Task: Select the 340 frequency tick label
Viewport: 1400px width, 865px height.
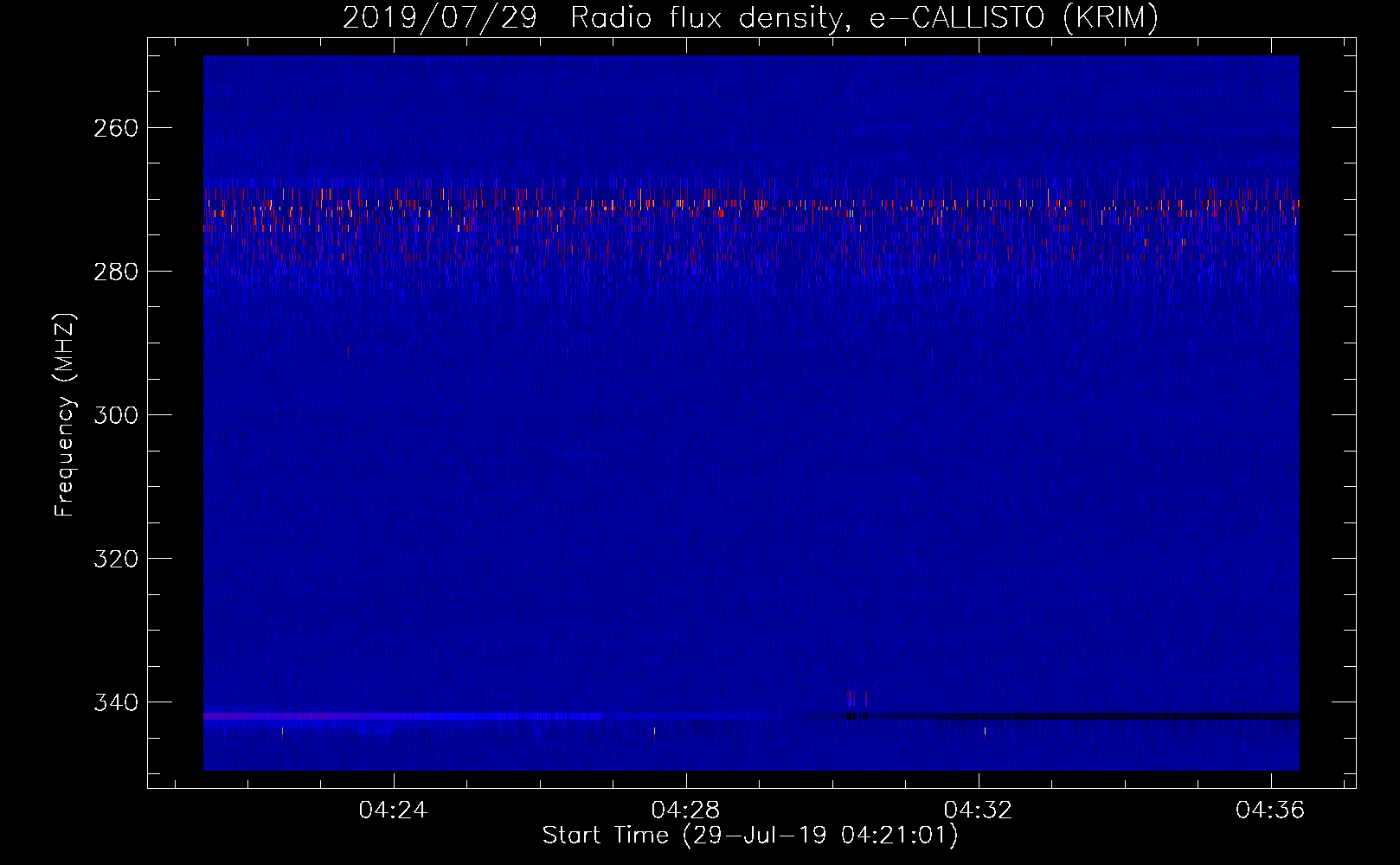Action: (x=116, y=702)
